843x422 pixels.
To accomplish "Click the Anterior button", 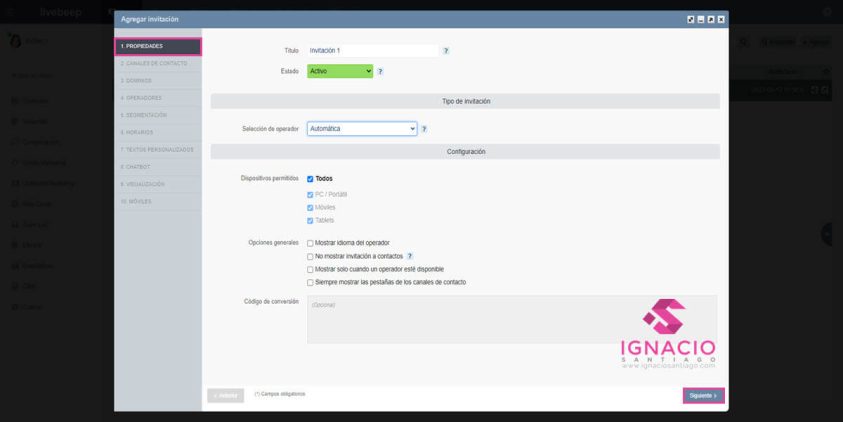I will (x=225, y=396).
